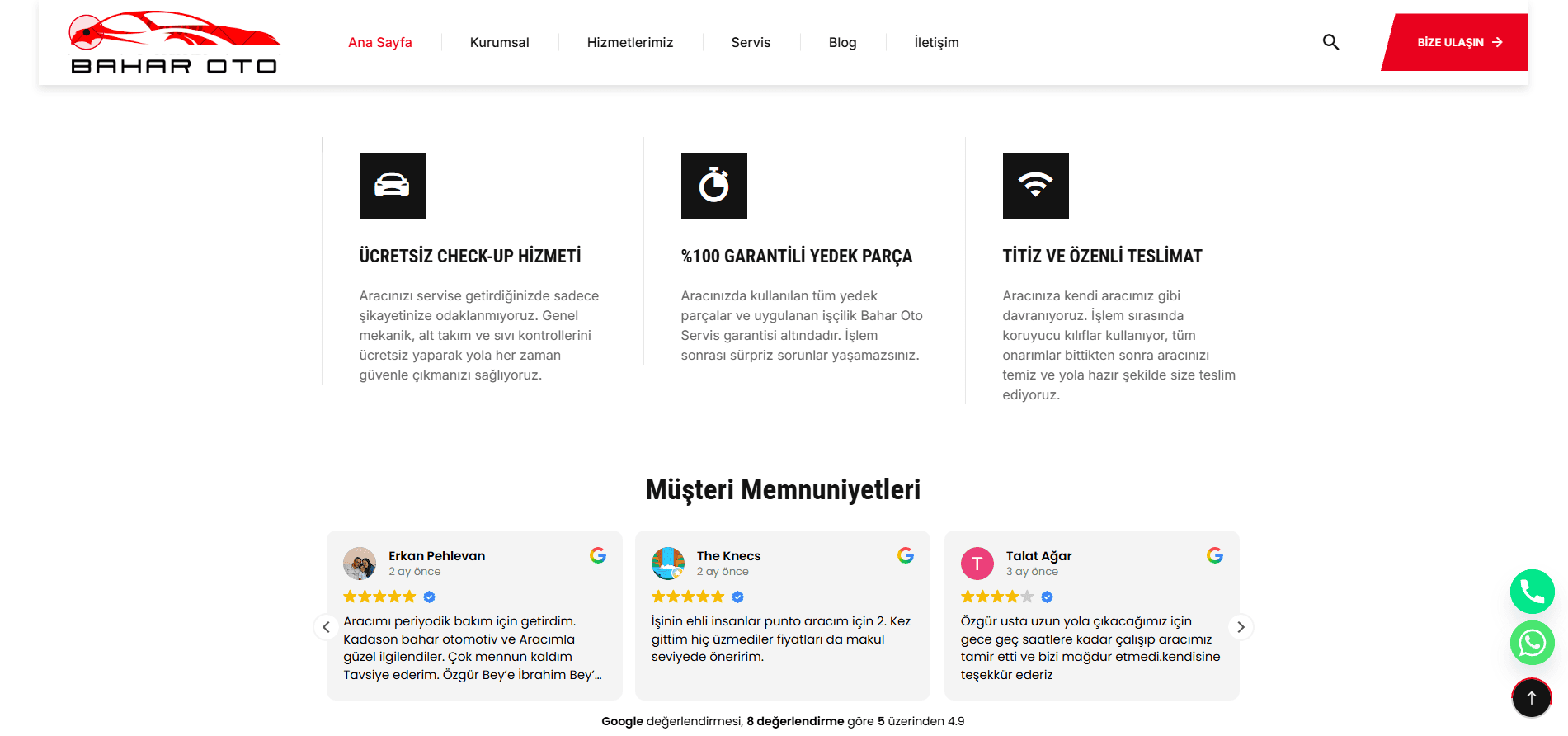Click the Google icon on Talat Ağar's review
The width and height of the screenshot is (1568, 736).
1215,555
